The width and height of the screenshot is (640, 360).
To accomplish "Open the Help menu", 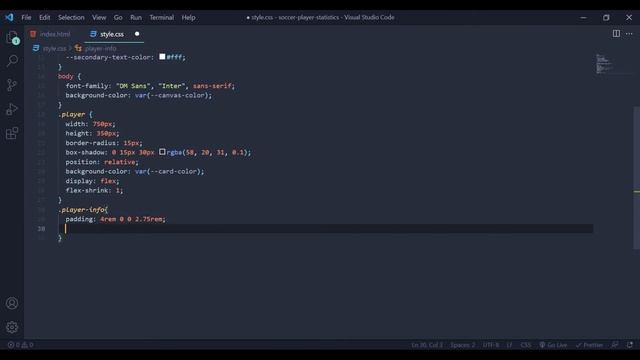I will [188, 18].
